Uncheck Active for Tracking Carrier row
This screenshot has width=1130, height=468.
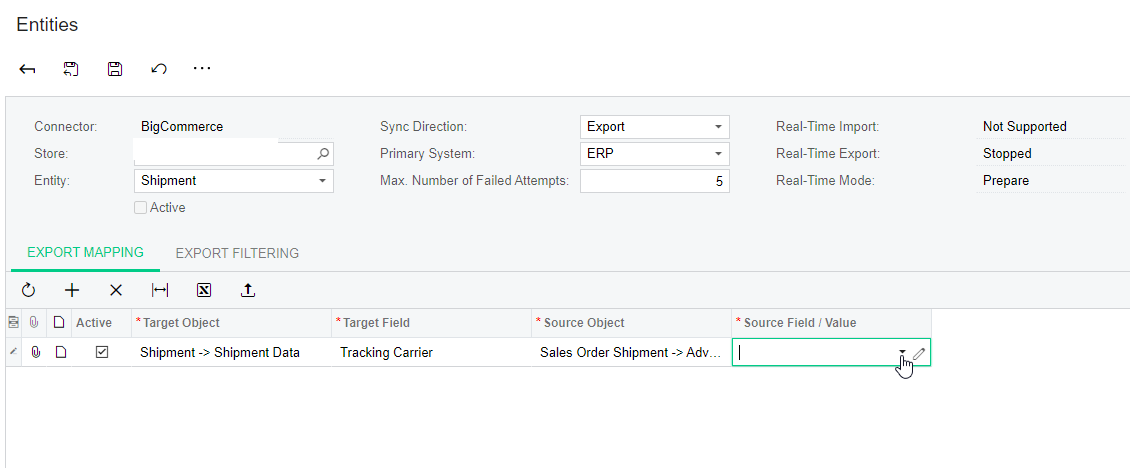coord(102,353)
